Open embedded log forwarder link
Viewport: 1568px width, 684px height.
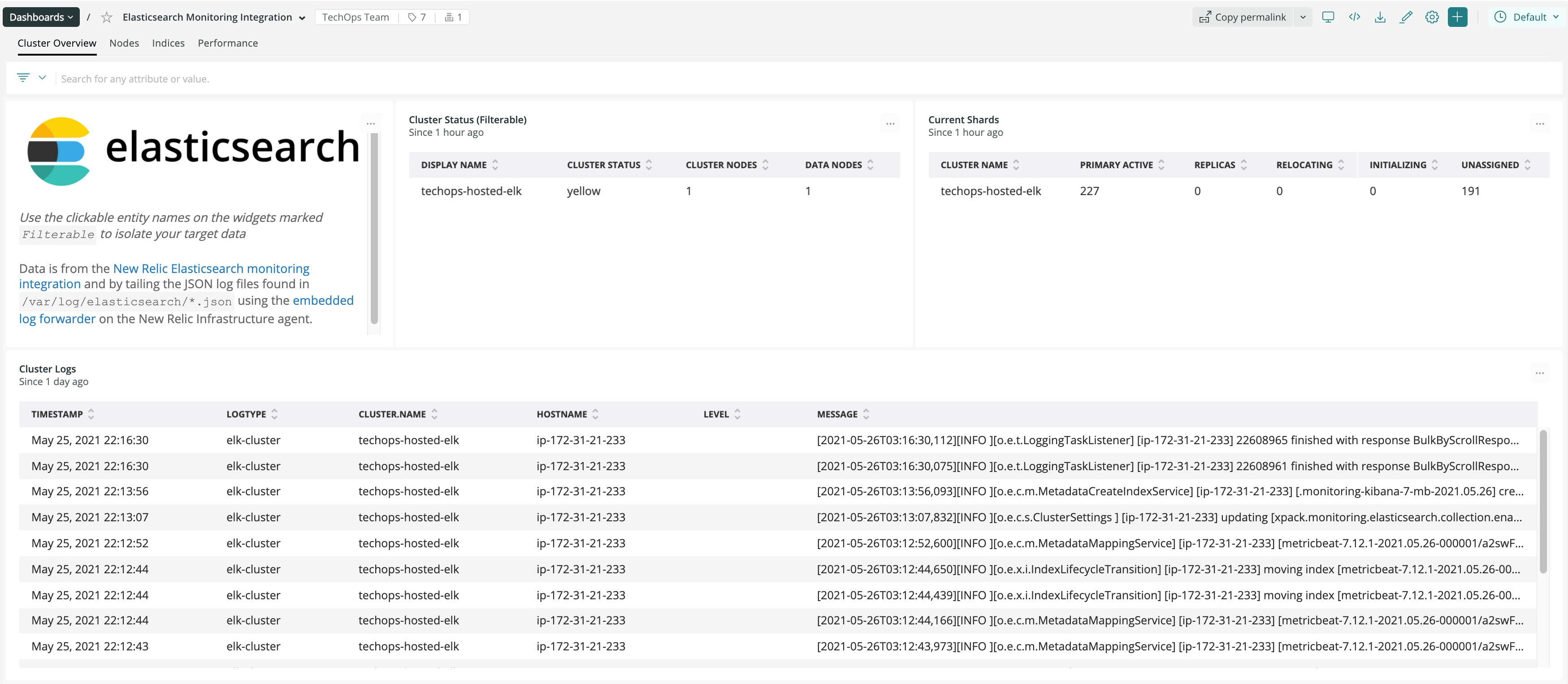pyautogui.click(x=323, y=301)
